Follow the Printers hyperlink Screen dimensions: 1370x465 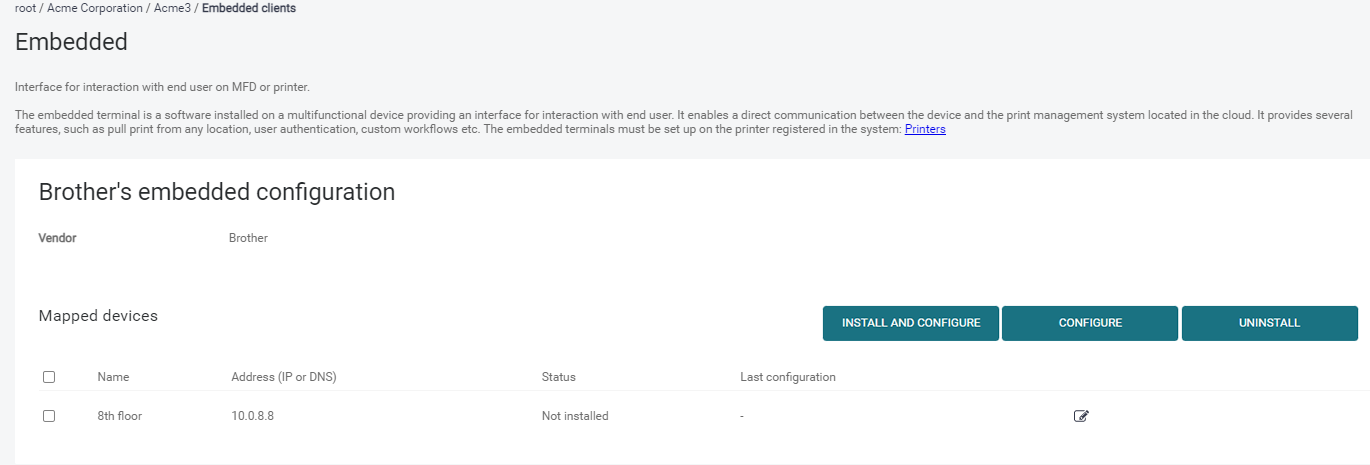pos(925,129)
